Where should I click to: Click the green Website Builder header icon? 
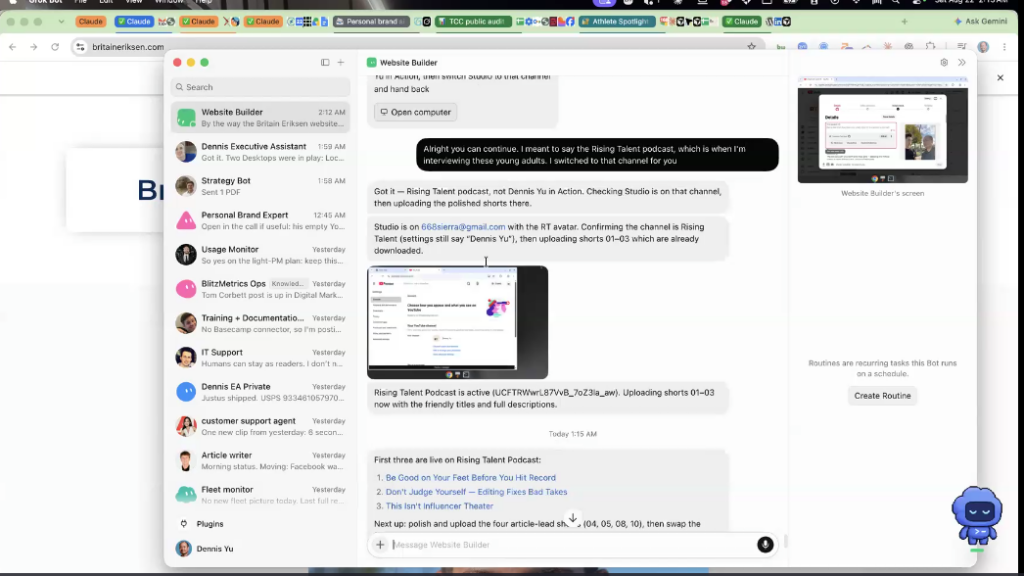click(372, 63)
